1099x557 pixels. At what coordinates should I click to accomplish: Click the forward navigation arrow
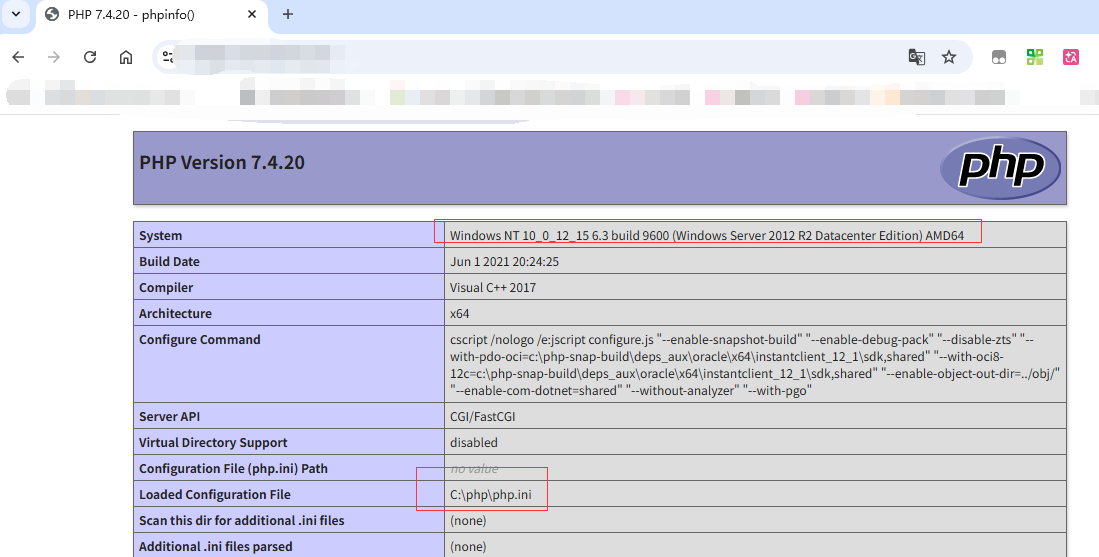(x=54, y=57)
